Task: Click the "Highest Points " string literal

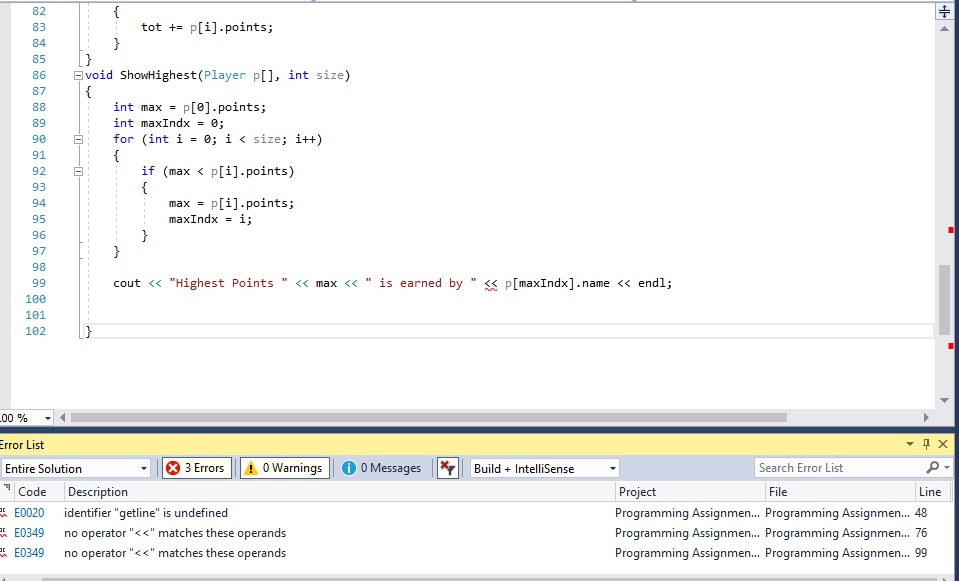Action: click(228, 283)
